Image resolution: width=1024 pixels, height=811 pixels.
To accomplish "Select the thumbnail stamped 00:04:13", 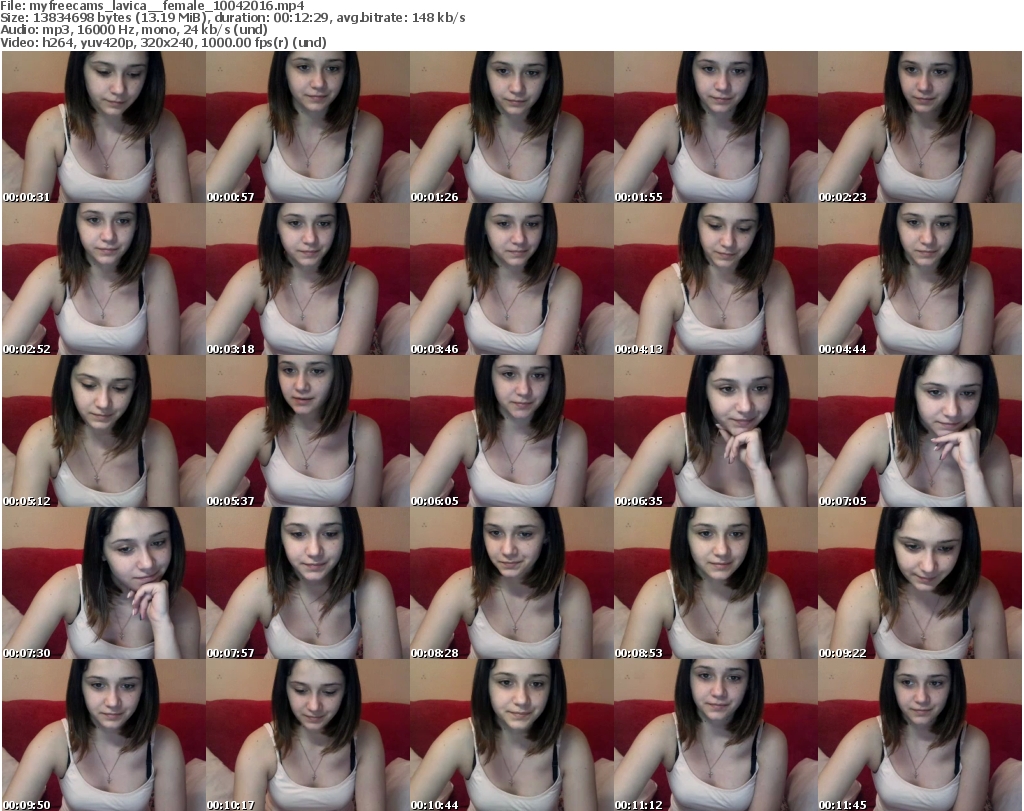I will tap(715, 279).
